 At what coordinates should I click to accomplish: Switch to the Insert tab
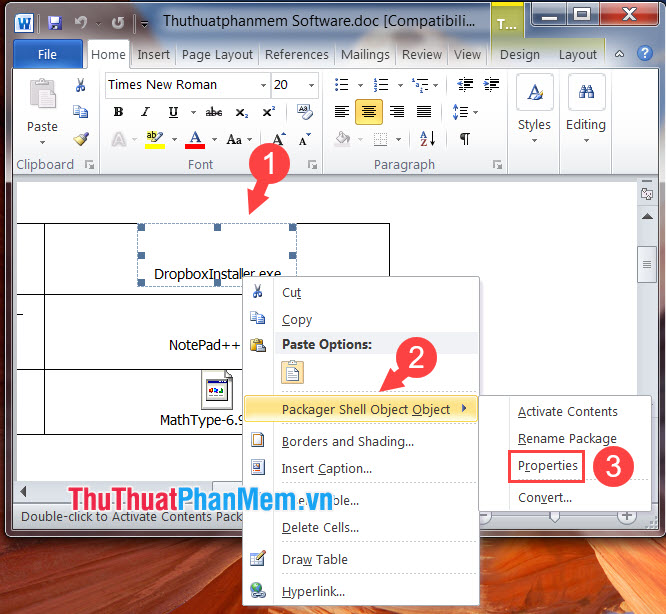point(153,54)
